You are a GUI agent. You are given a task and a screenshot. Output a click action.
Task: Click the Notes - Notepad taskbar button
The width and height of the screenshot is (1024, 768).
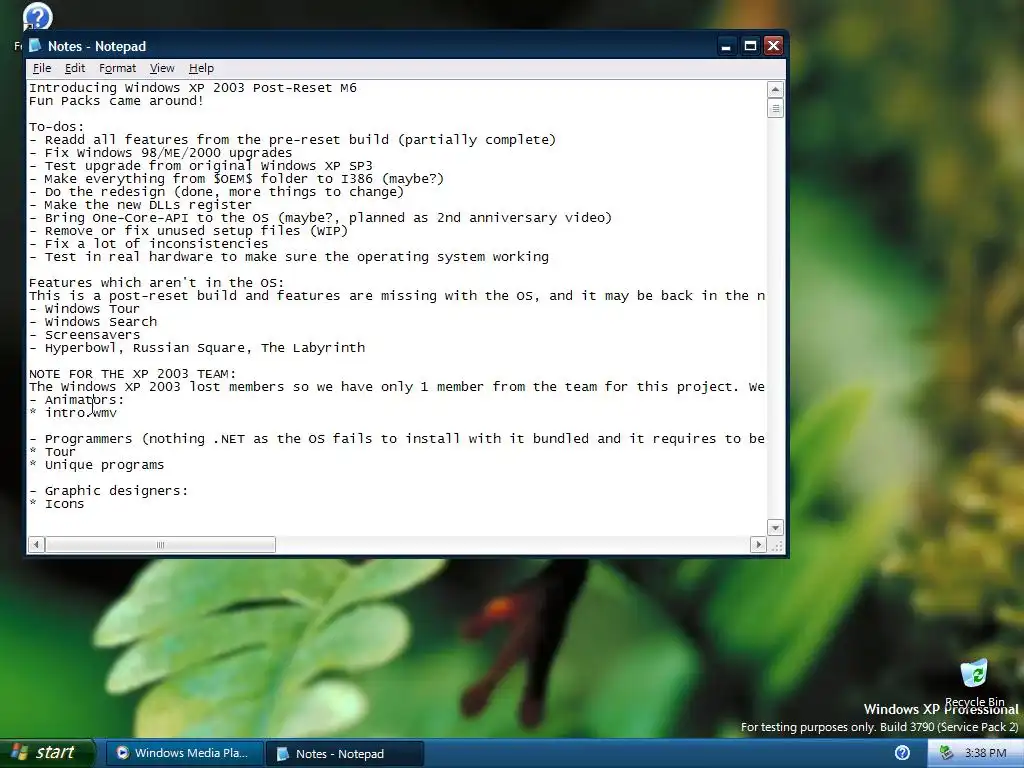345,754
